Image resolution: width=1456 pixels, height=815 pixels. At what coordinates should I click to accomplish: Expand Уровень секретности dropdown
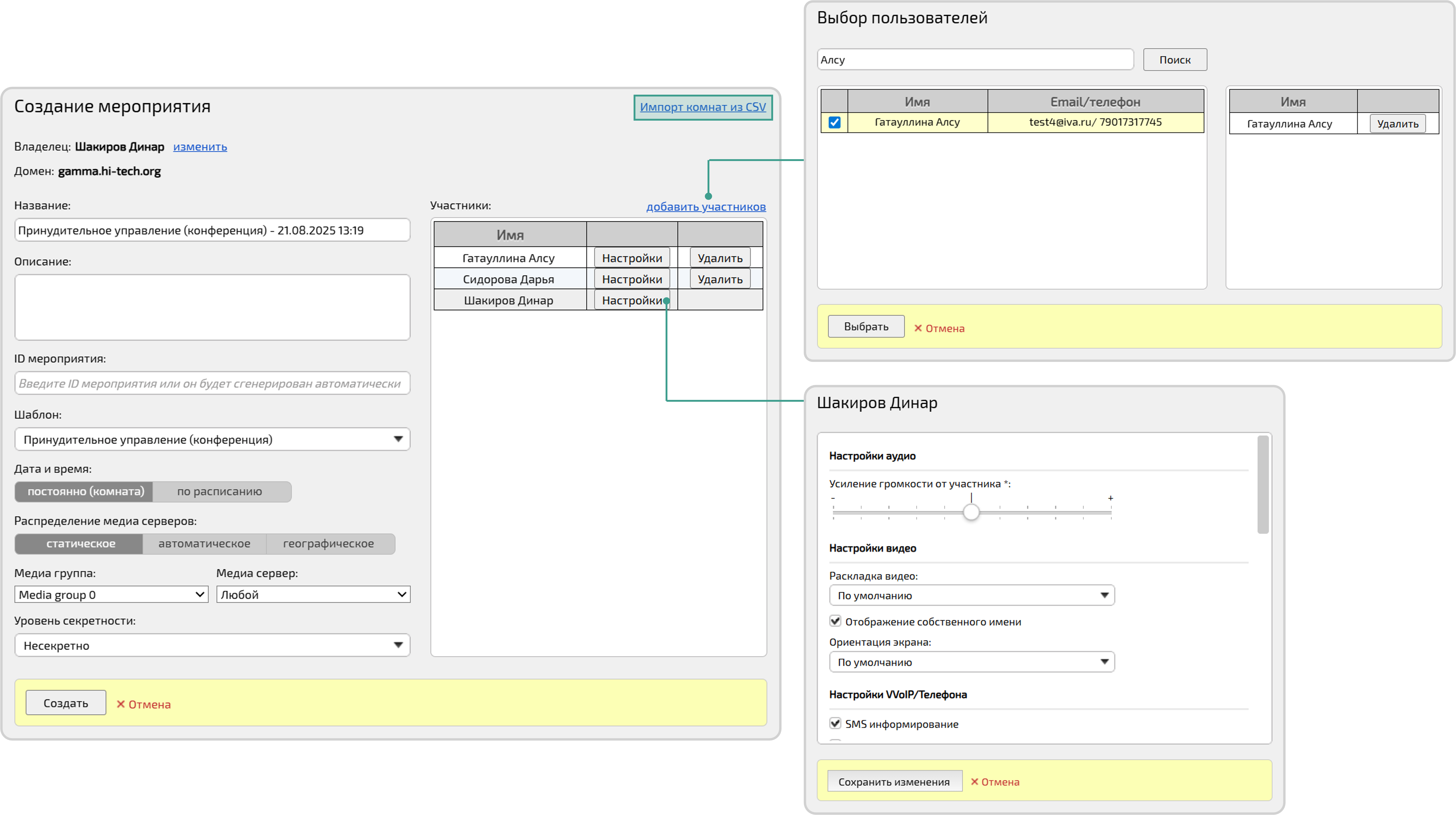[x=212, y=645]
